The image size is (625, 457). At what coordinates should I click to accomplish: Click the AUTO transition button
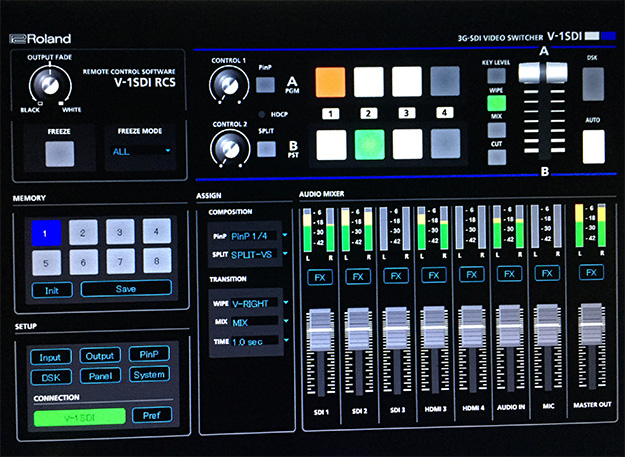tap(594, 147)
